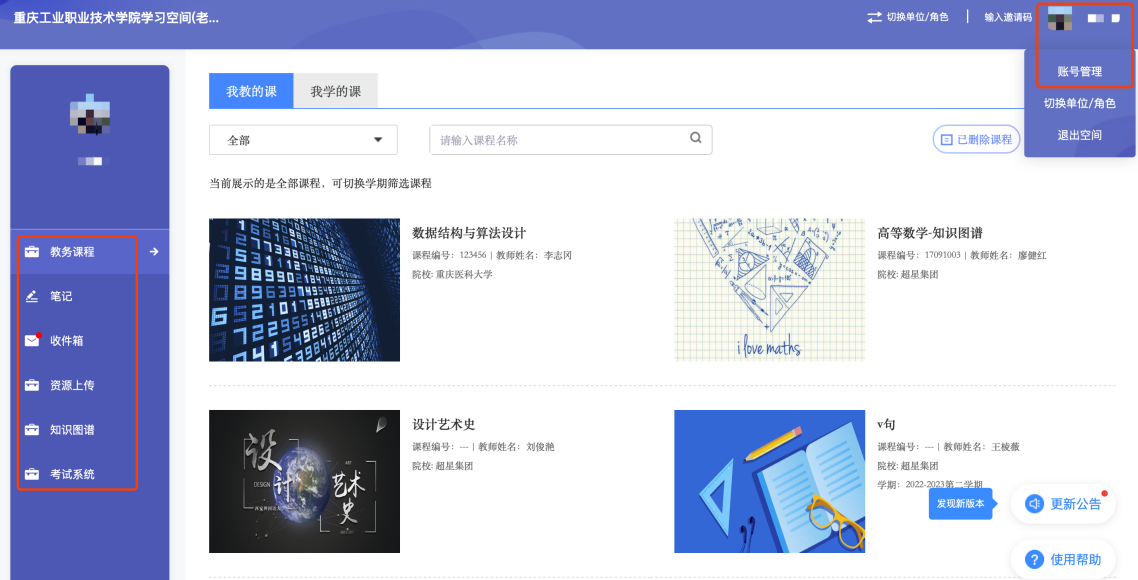The width and height of the screenshot is (1138, 580).
Task: Open the 数据结构与算法设计 course thumbnail
Action: point(304,290)
